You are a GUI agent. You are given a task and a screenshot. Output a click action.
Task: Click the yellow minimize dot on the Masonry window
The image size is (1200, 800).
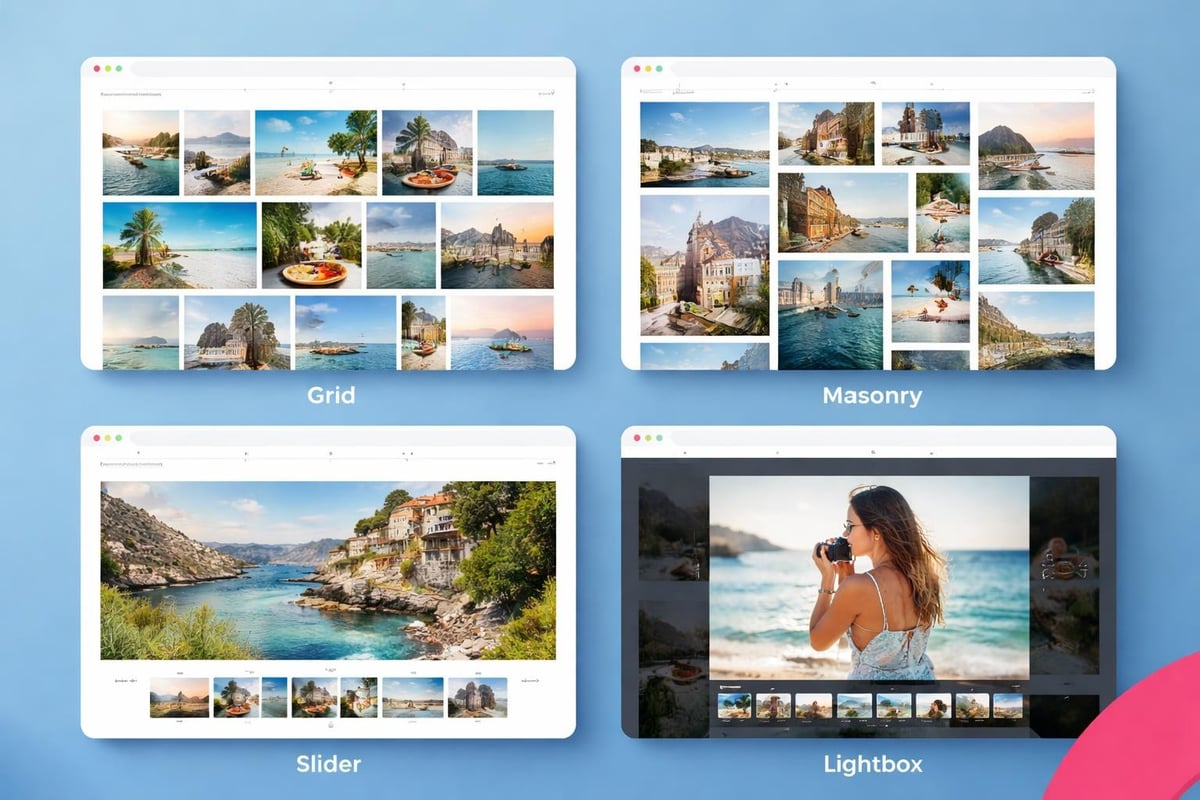tap(648, 68)
